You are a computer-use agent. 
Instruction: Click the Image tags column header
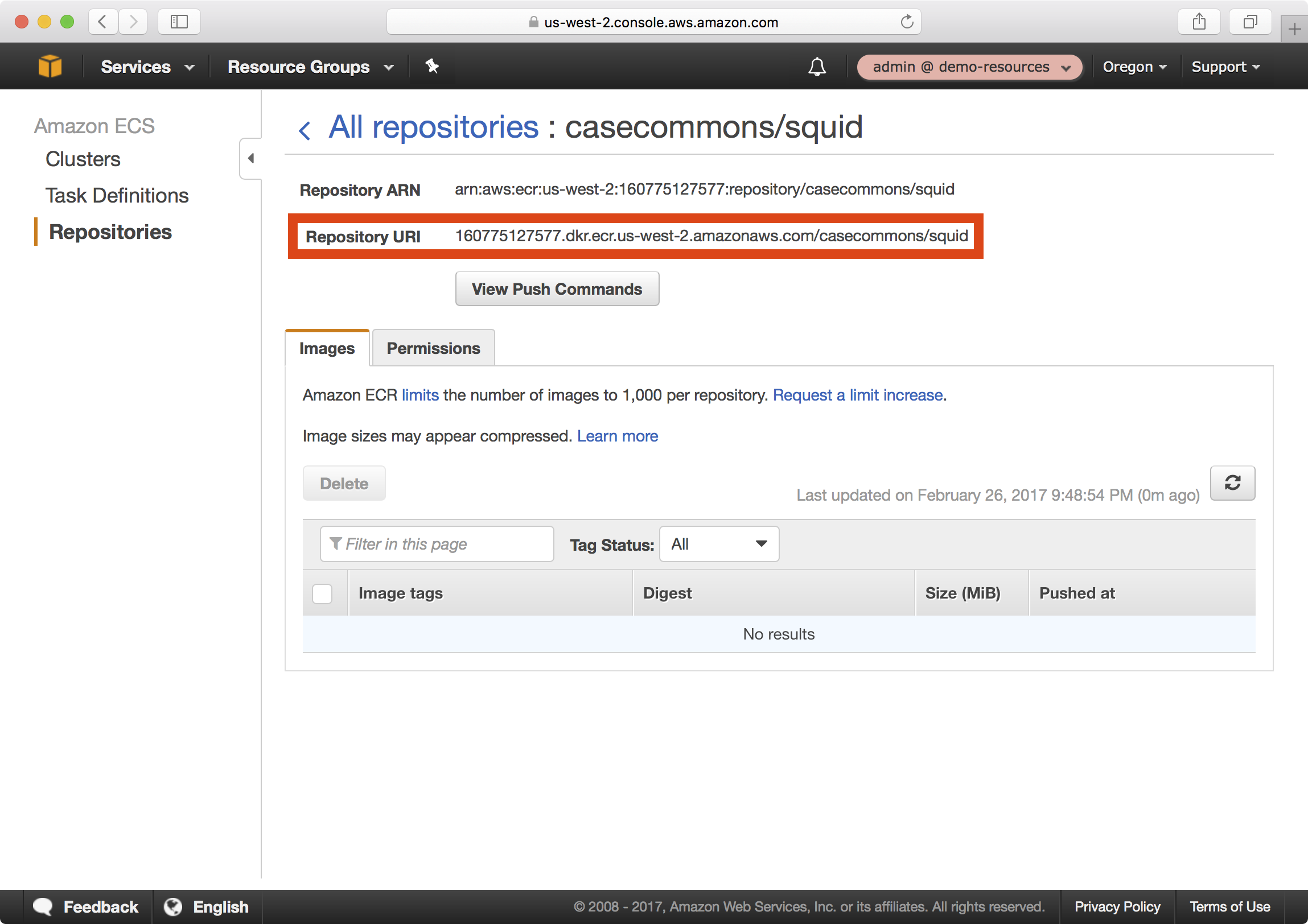(x=491, y=593)
